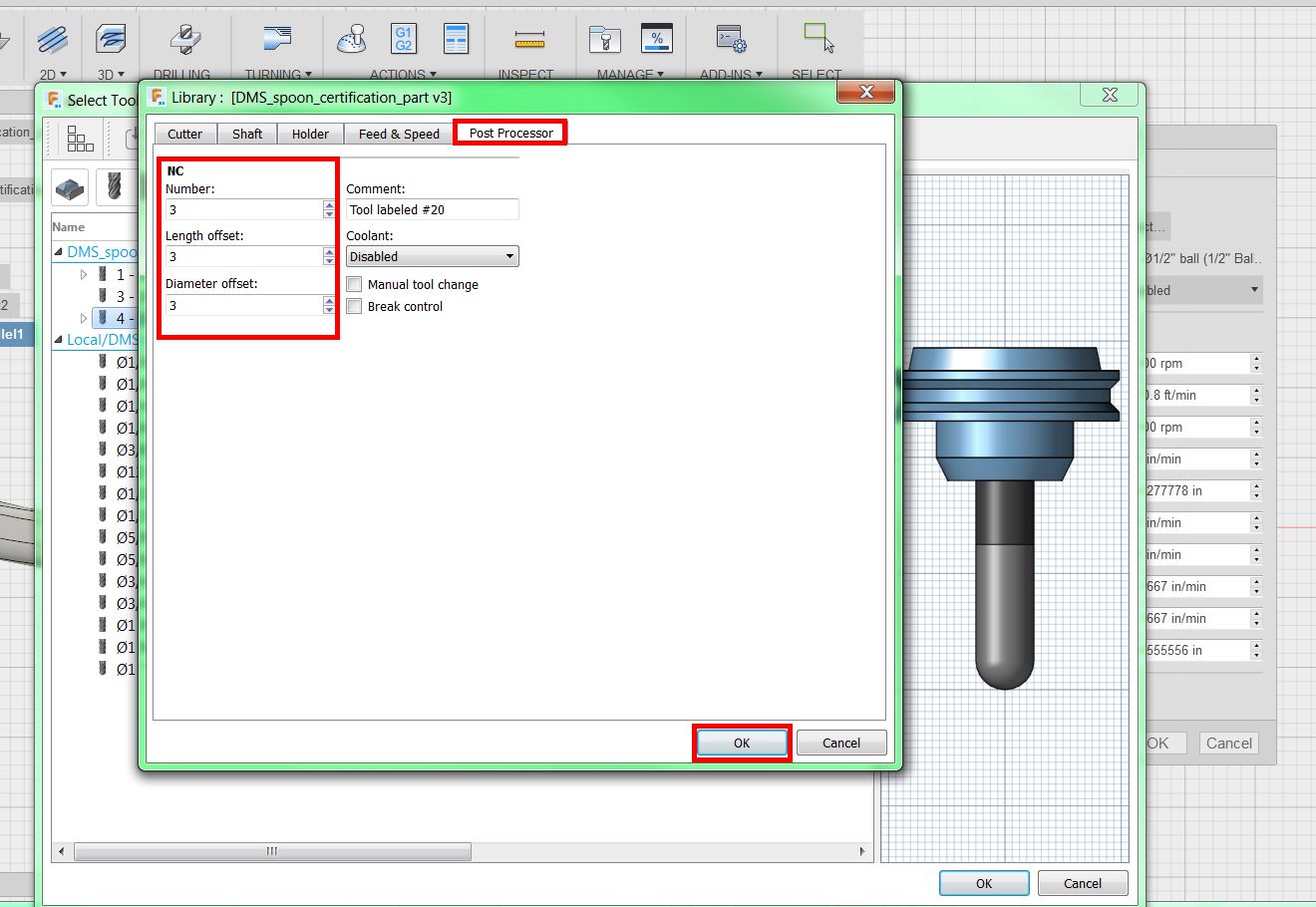Collapse the Local/DMS library group
Viewport: 1316px width, 907px height.
59,340
